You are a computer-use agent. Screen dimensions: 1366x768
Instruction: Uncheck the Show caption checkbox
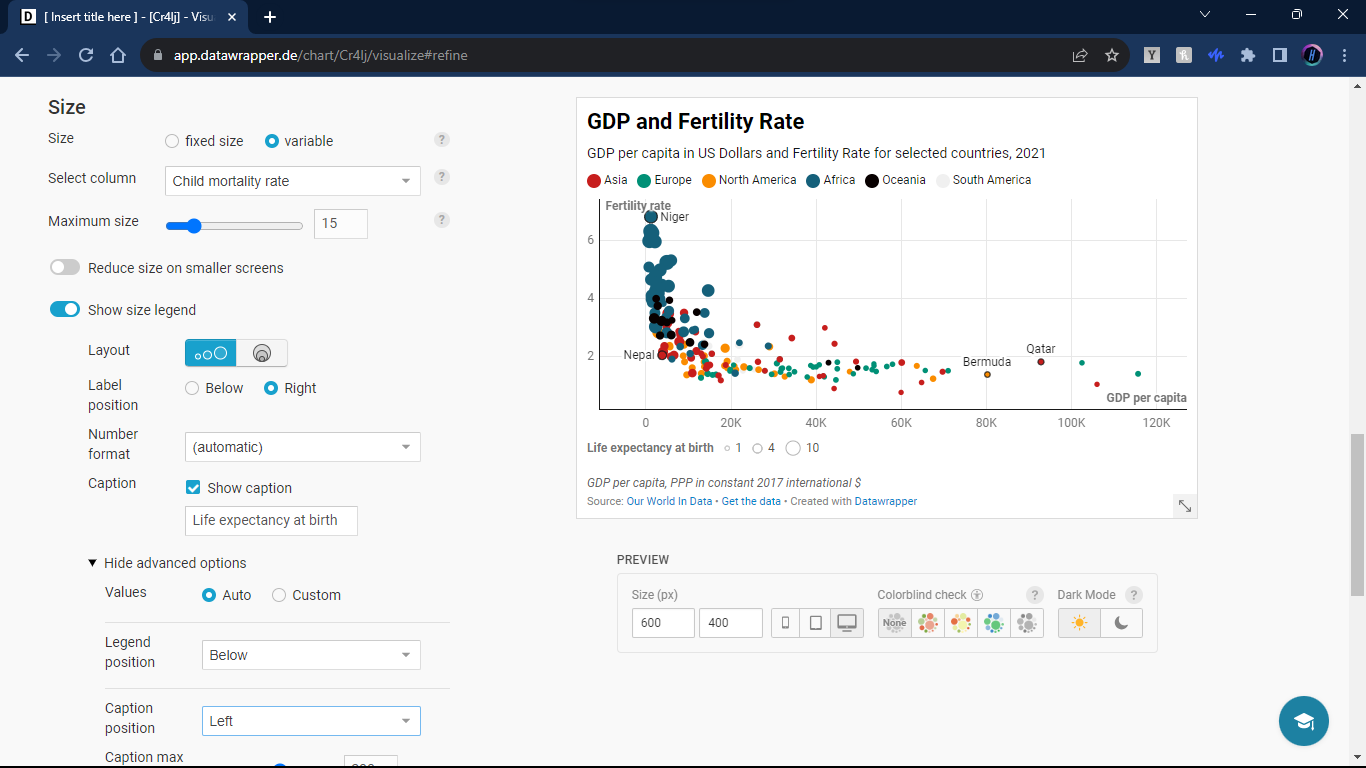point(194,488)
